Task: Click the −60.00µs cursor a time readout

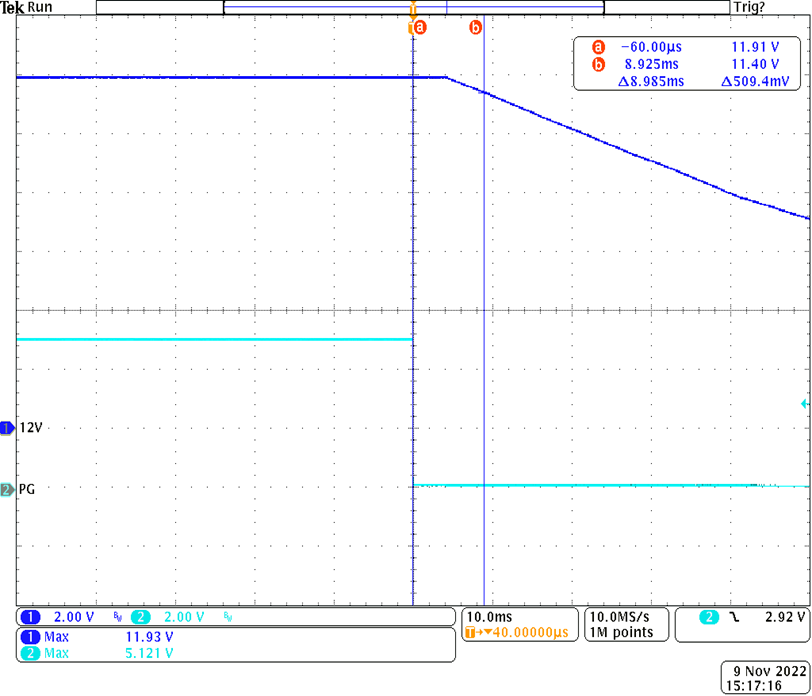Action: pos(651,47)
